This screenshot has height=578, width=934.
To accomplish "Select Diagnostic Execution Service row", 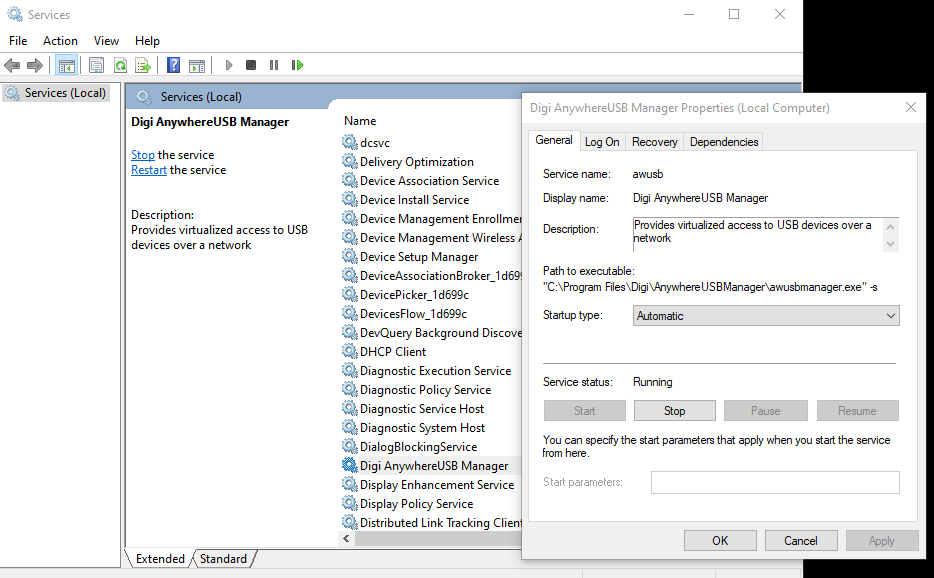I will click(432, 371).
